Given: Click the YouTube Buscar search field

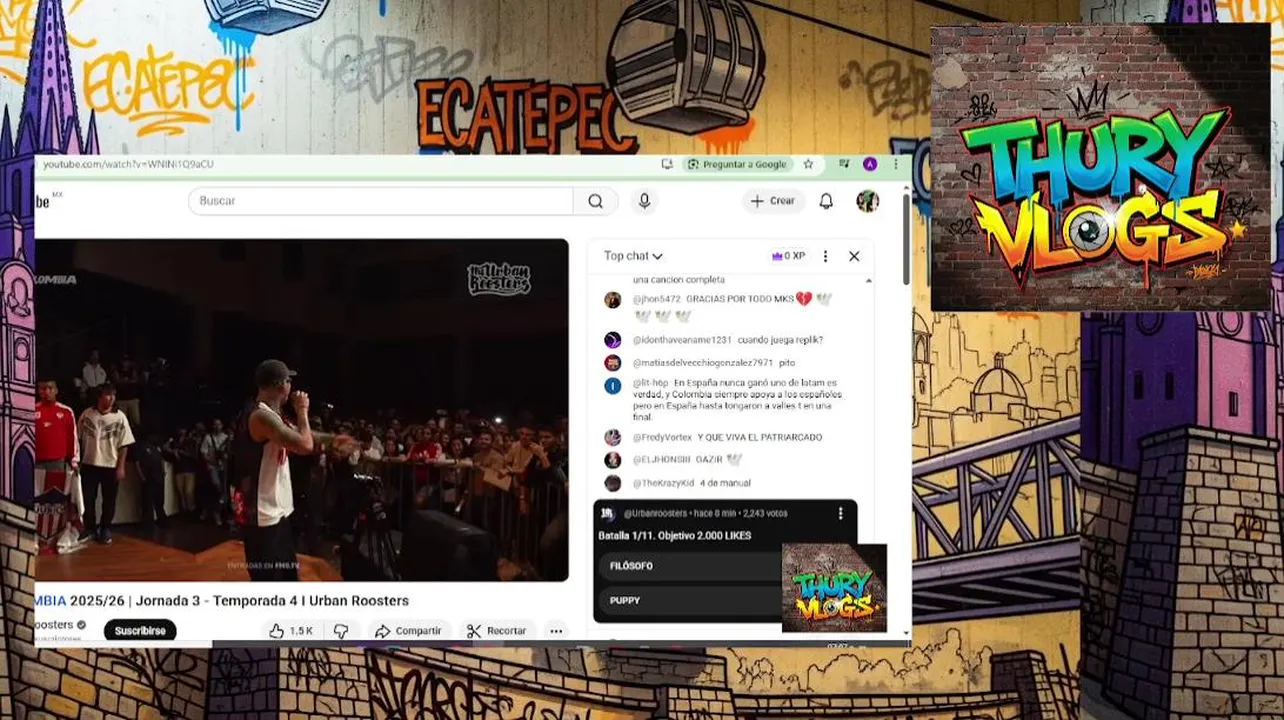Looking at the screenshot, I should [381, 201].
